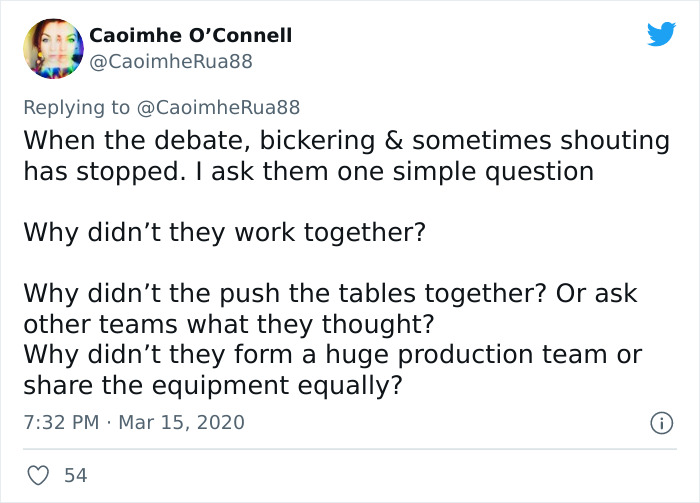The image size is (700, 503).
Task: Click the display name Caoimhe O'Connell
Action: point(191,35)
